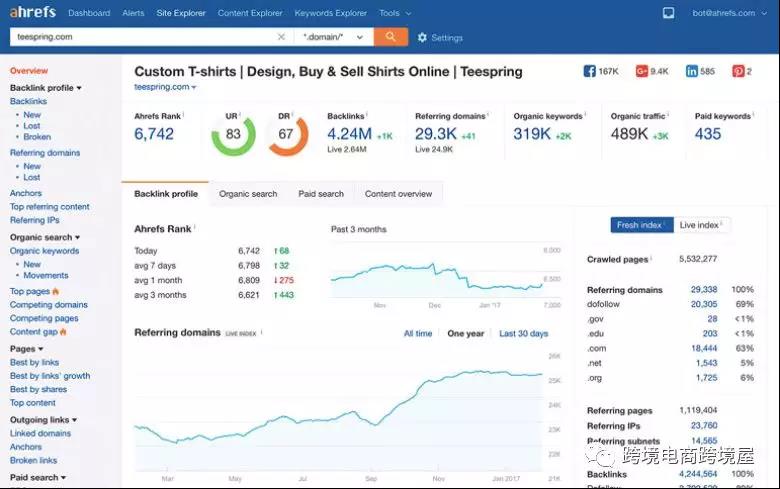780x489 pixels.
Task: Select All time chart range
Action: pyautogui.click(x=418, y=333)
